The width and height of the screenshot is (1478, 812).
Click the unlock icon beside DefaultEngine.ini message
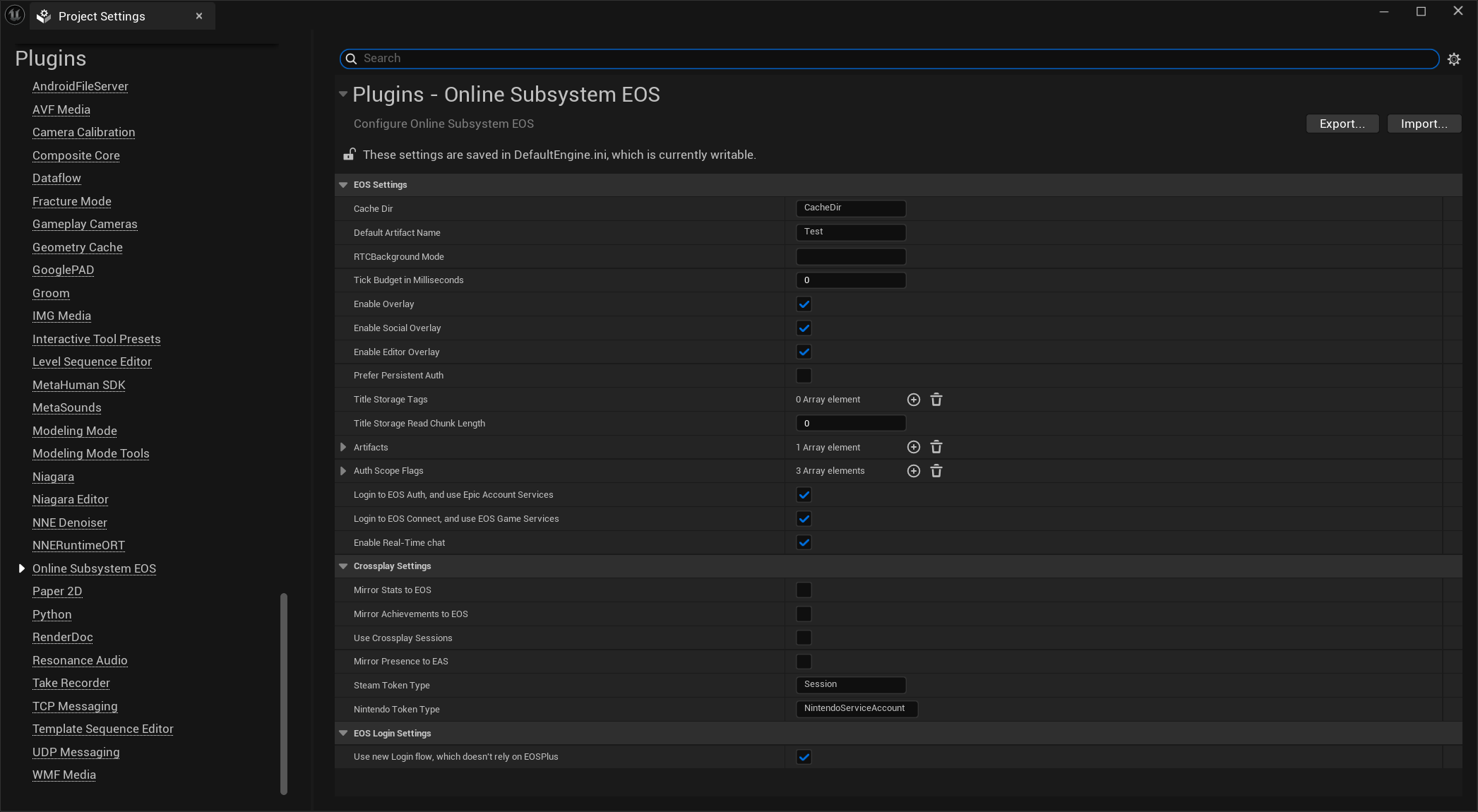point(349,155)
